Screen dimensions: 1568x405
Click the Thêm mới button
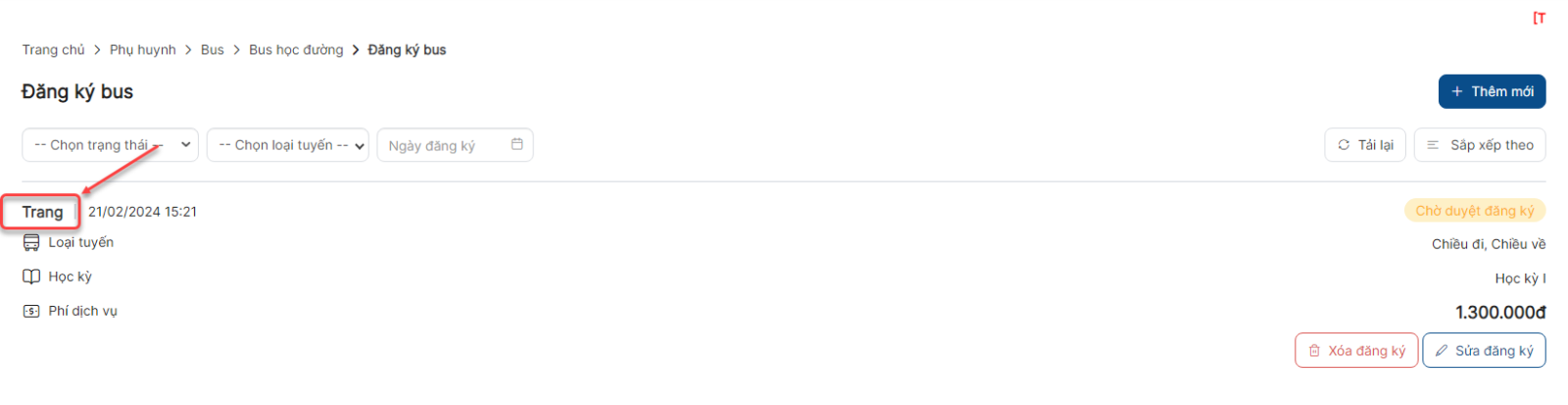pos(1492,91)
